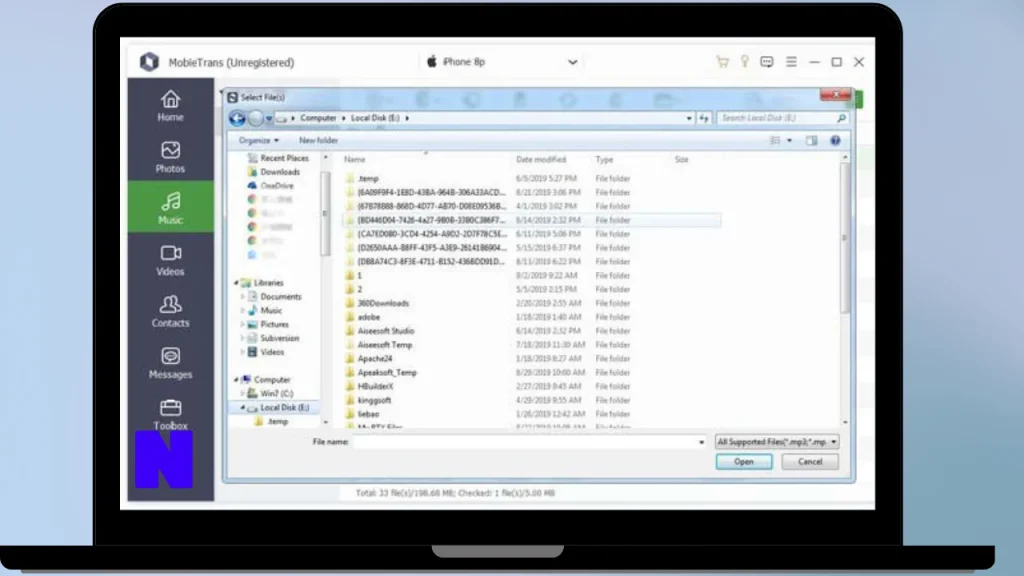Collapse the Computer tree node

coord(236,379)
